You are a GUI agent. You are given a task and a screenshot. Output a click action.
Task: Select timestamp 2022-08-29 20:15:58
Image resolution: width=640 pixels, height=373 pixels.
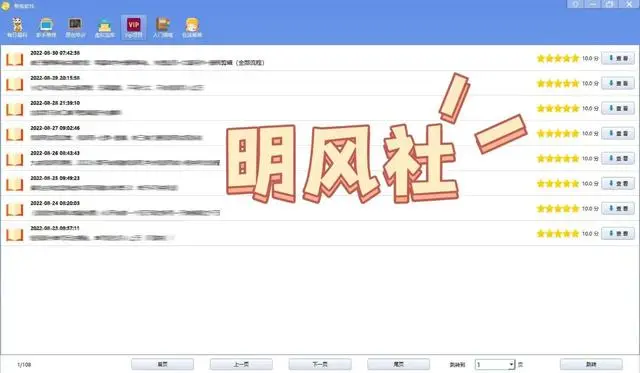click(55, 78)
